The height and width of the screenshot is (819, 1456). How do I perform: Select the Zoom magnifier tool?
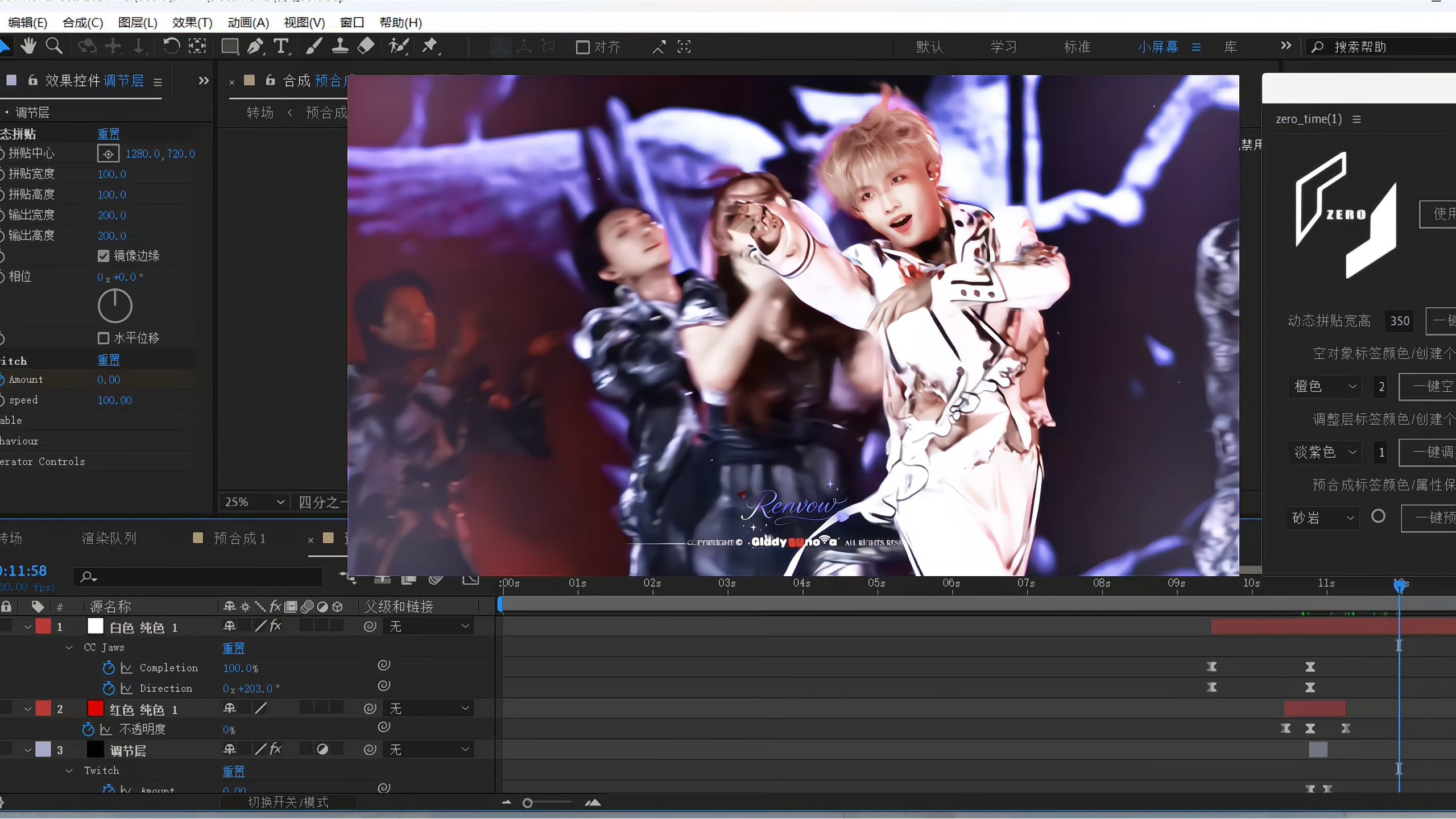pos(54,46)
